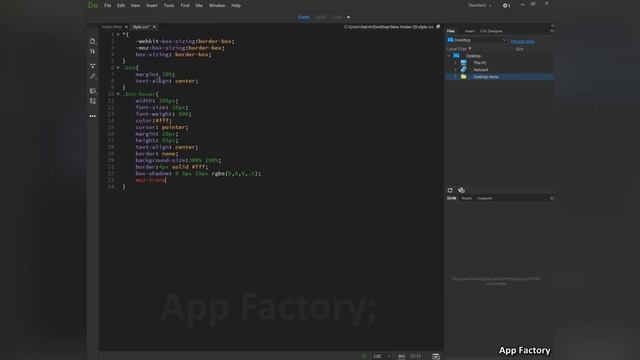The image size is (640, 360).
Task: Click the Manage Sites link
Action: coord(522,41)
